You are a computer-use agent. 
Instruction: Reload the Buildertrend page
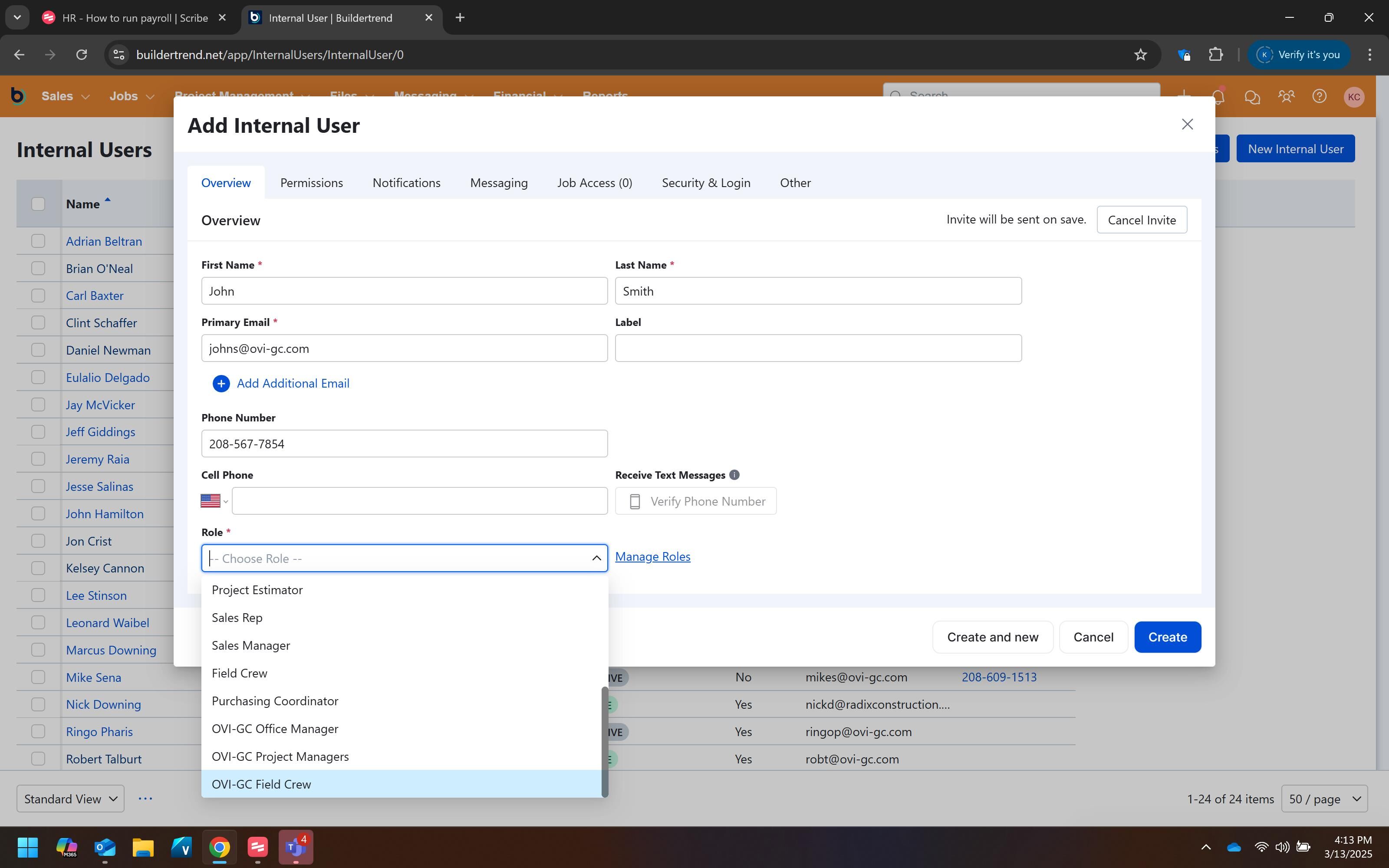(x=82, y=55)
